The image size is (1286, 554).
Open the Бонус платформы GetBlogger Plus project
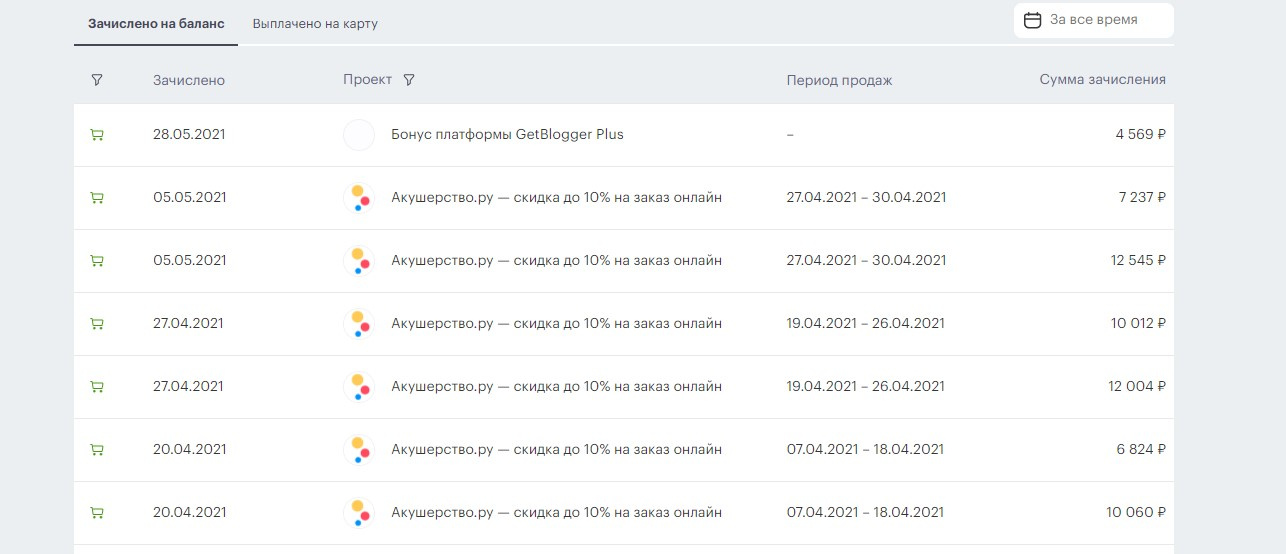coord(507,134)
